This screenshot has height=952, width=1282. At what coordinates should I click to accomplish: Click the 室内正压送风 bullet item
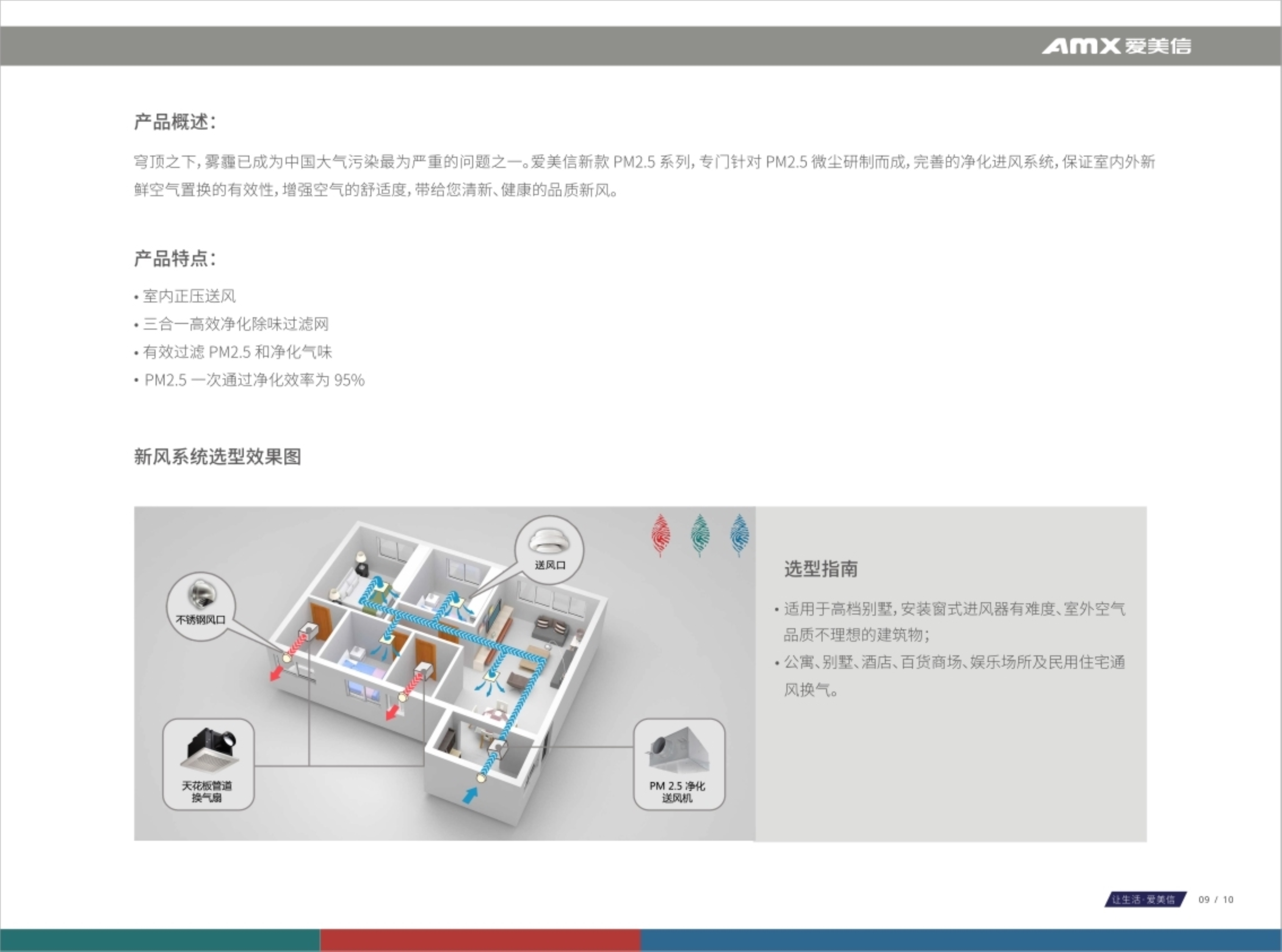pyautogui.click(x=189, y=296)
